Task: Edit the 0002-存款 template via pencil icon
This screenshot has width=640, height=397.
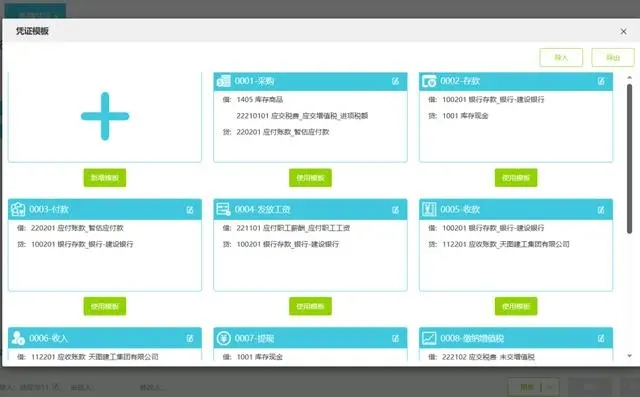Action: click(x=601, y=81)
